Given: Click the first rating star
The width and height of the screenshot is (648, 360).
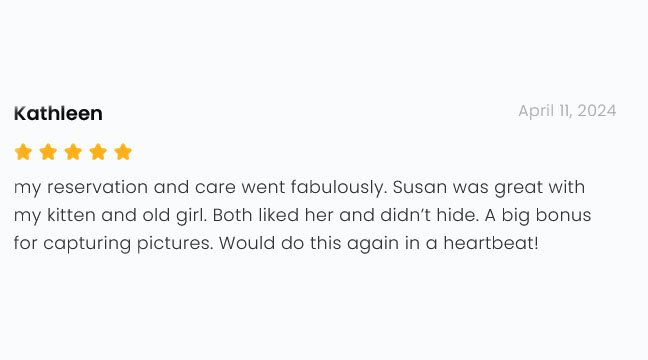Looking at the screenshot, I should 23,152.
